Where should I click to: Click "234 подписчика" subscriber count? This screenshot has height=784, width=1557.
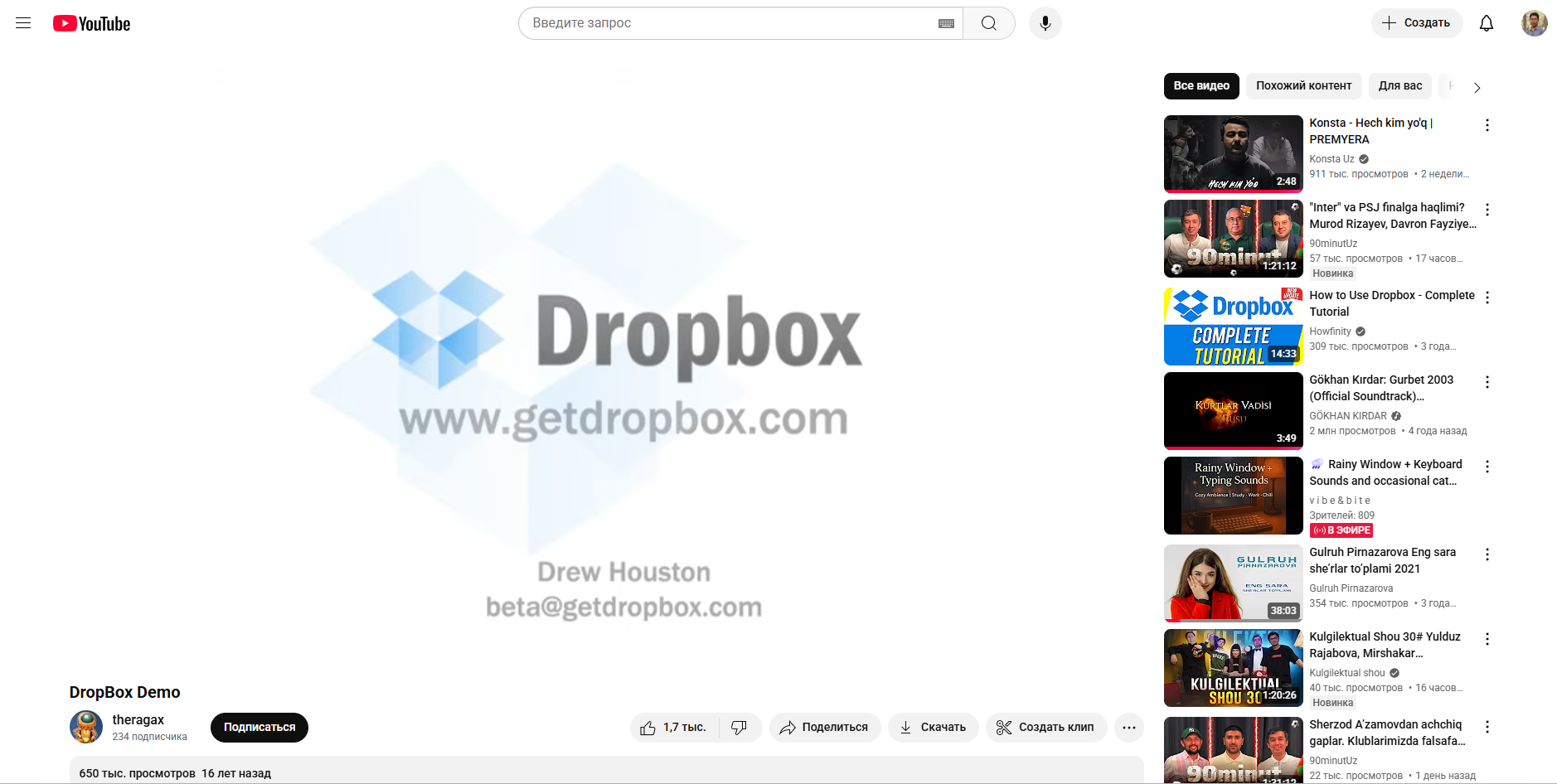pyautogui.click(x=150, y=737)
